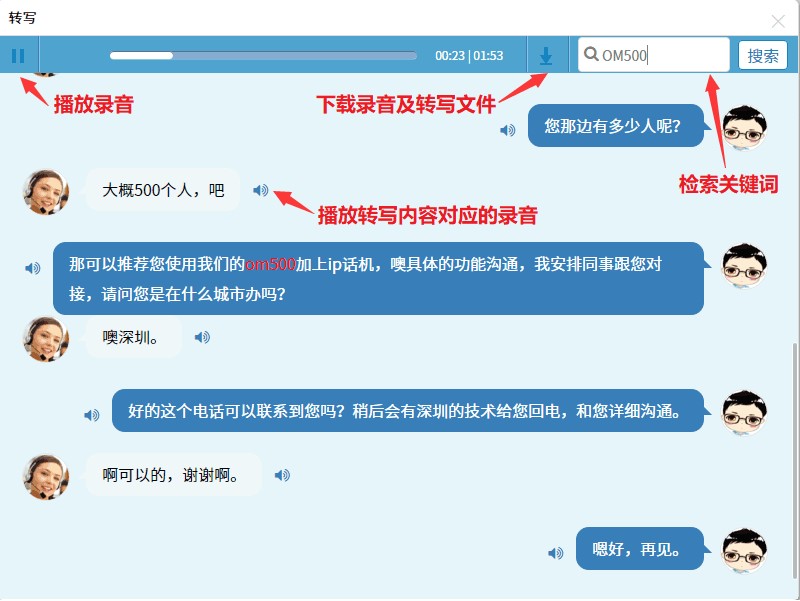This screenshot has width=800, height=601.
Task: Click the vertical scrollbar of the transcript
Action: coord(795,450)
